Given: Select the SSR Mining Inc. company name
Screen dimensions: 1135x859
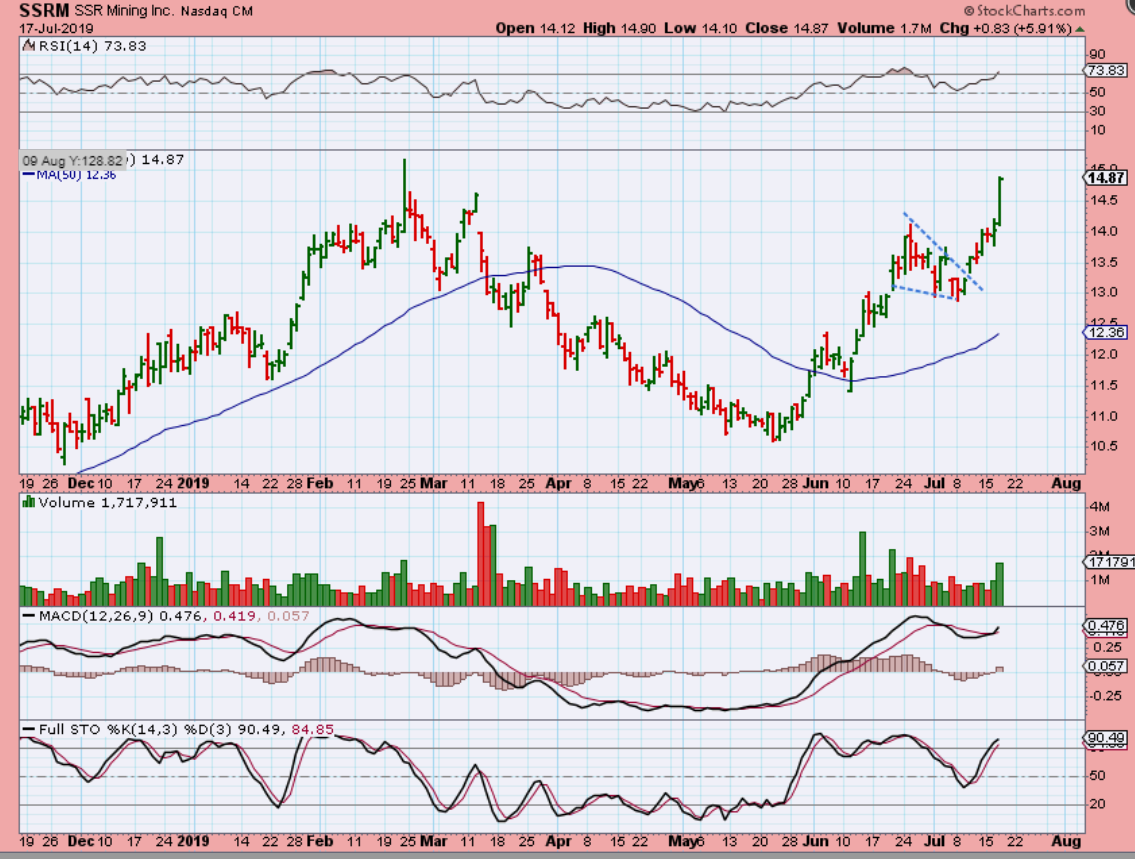Looking at the screenshot, I should point(125,12).
